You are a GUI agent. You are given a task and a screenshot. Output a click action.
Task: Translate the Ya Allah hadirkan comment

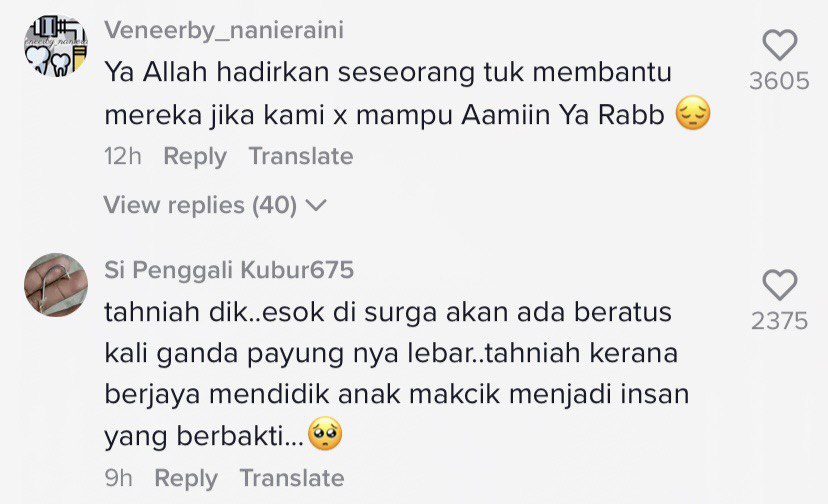tap(301, 156)
